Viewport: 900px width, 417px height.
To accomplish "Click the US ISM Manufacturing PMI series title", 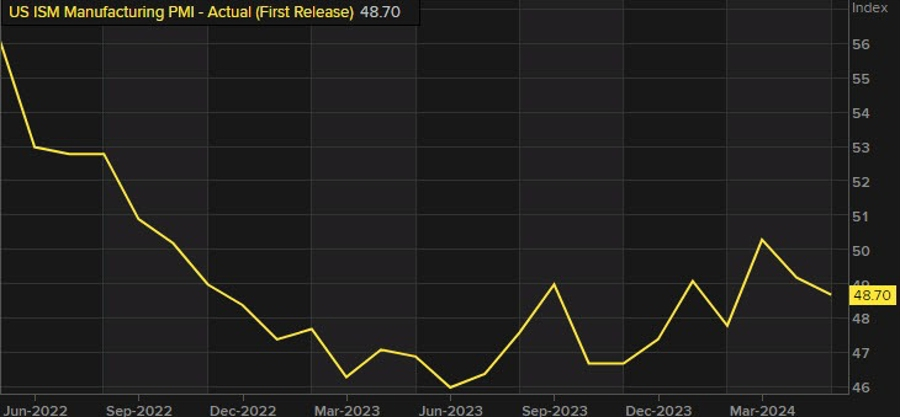I will (180, 12).
